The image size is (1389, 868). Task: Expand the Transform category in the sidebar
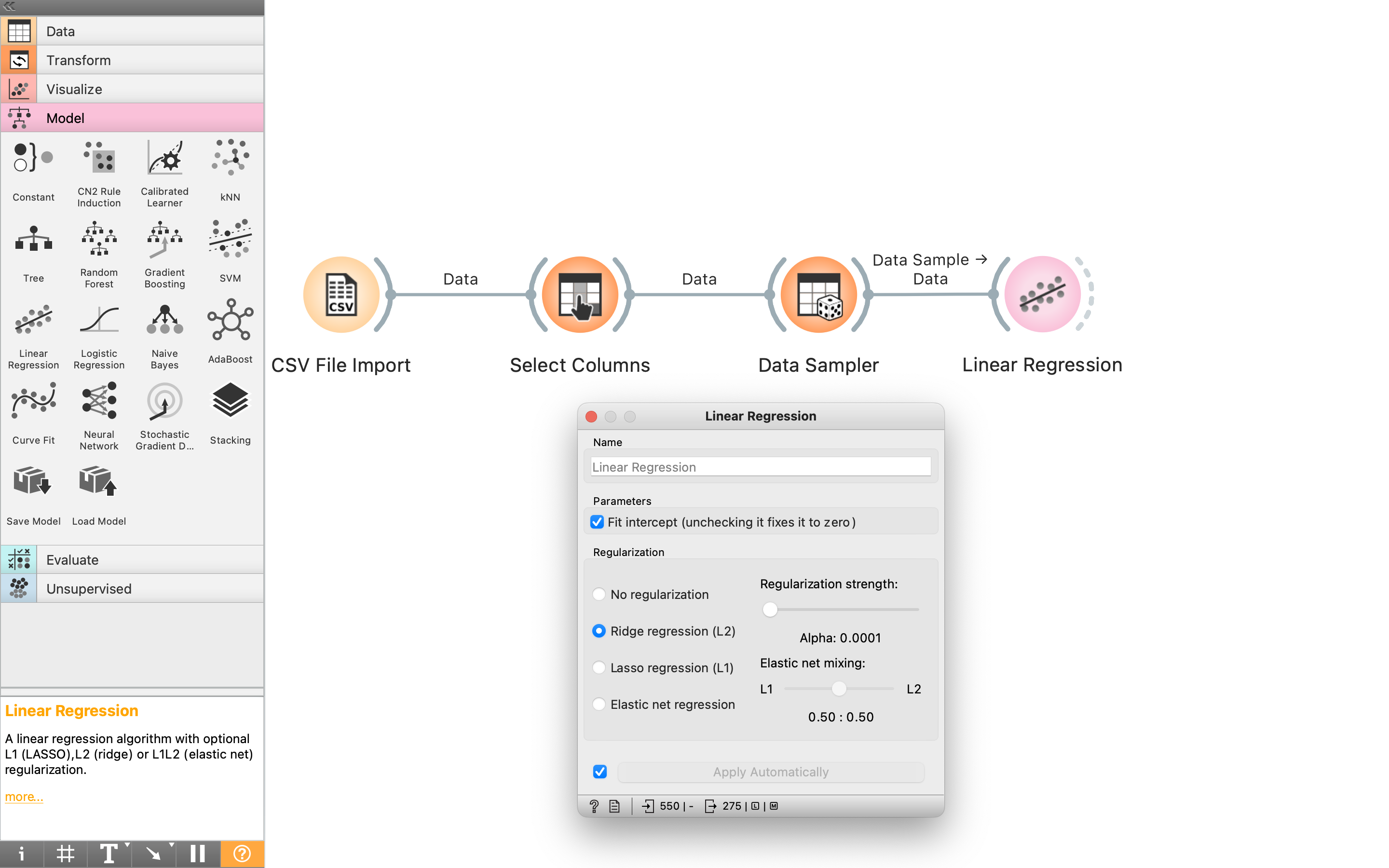click(132, 60)
